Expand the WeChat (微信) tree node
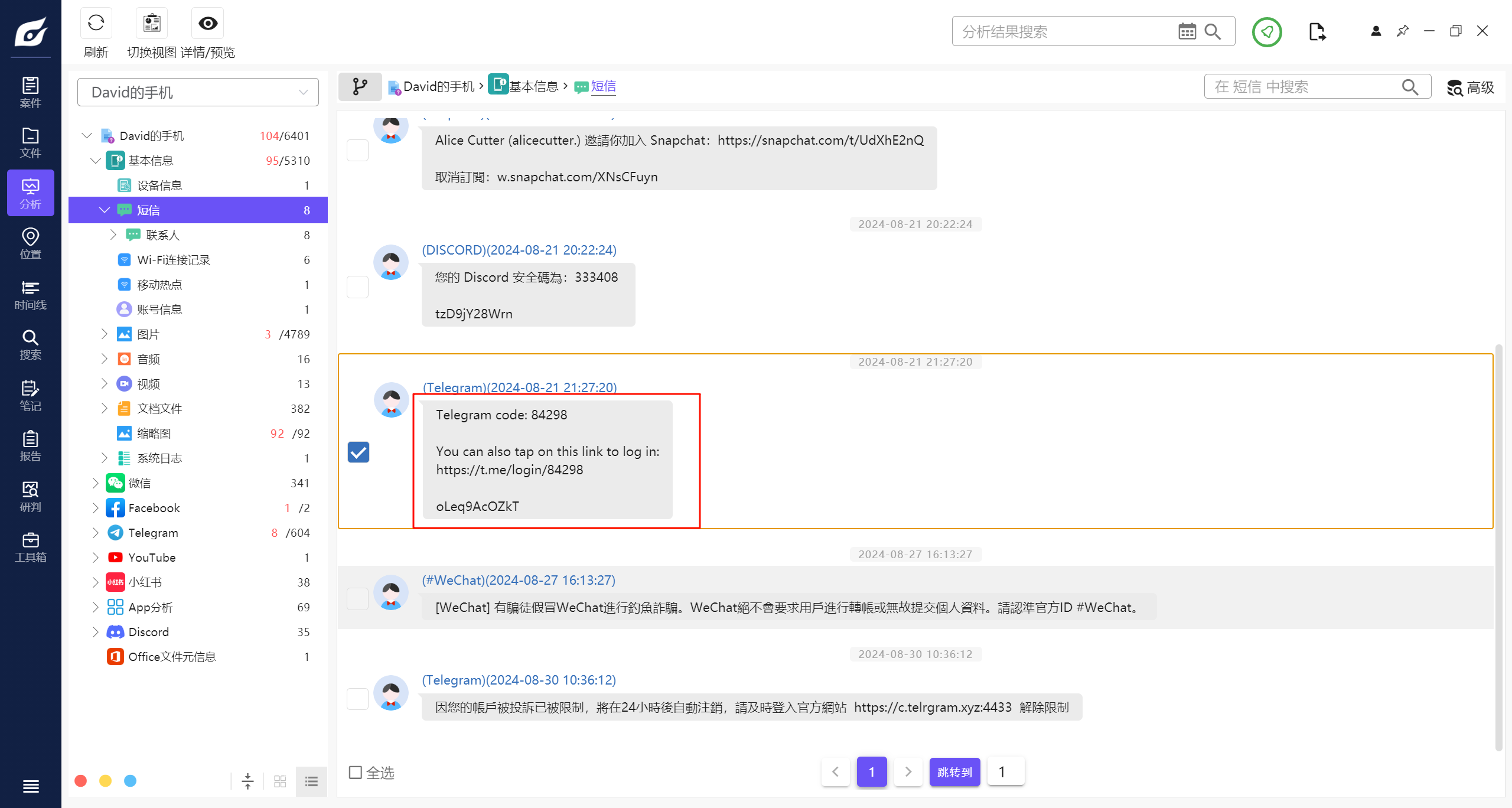 pos(96,483)
